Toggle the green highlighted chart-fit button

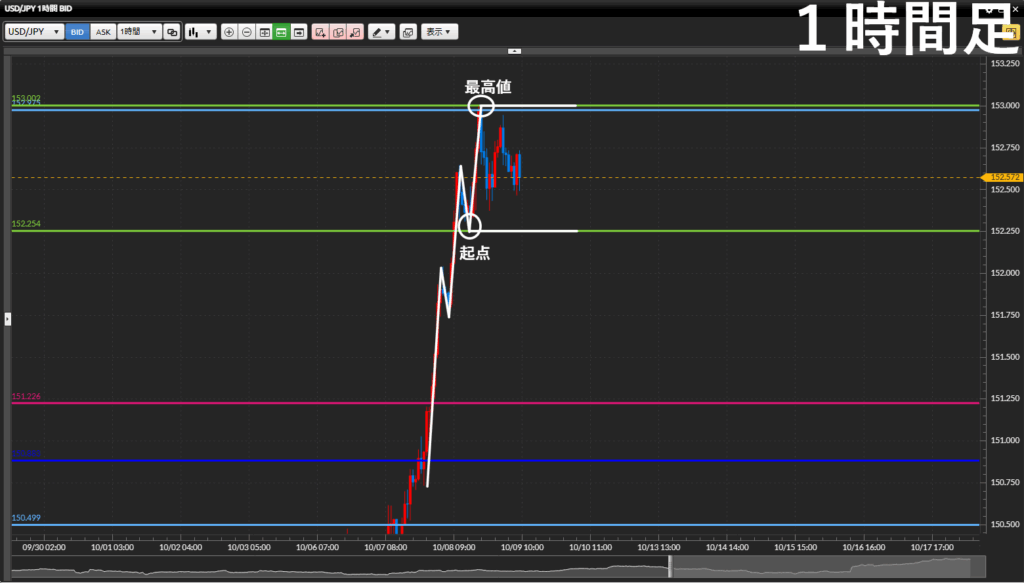click(x=282, y=32)
